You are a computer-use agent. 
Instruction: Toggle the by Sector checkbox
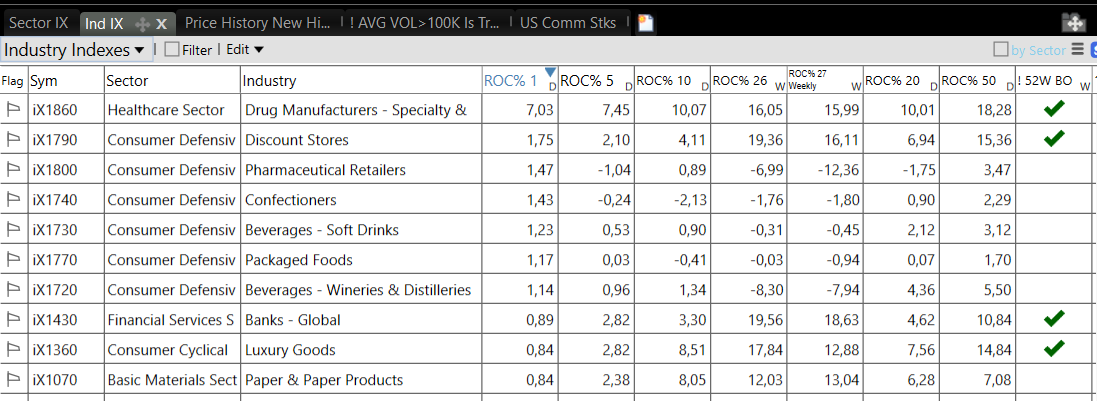[1001, 49]
